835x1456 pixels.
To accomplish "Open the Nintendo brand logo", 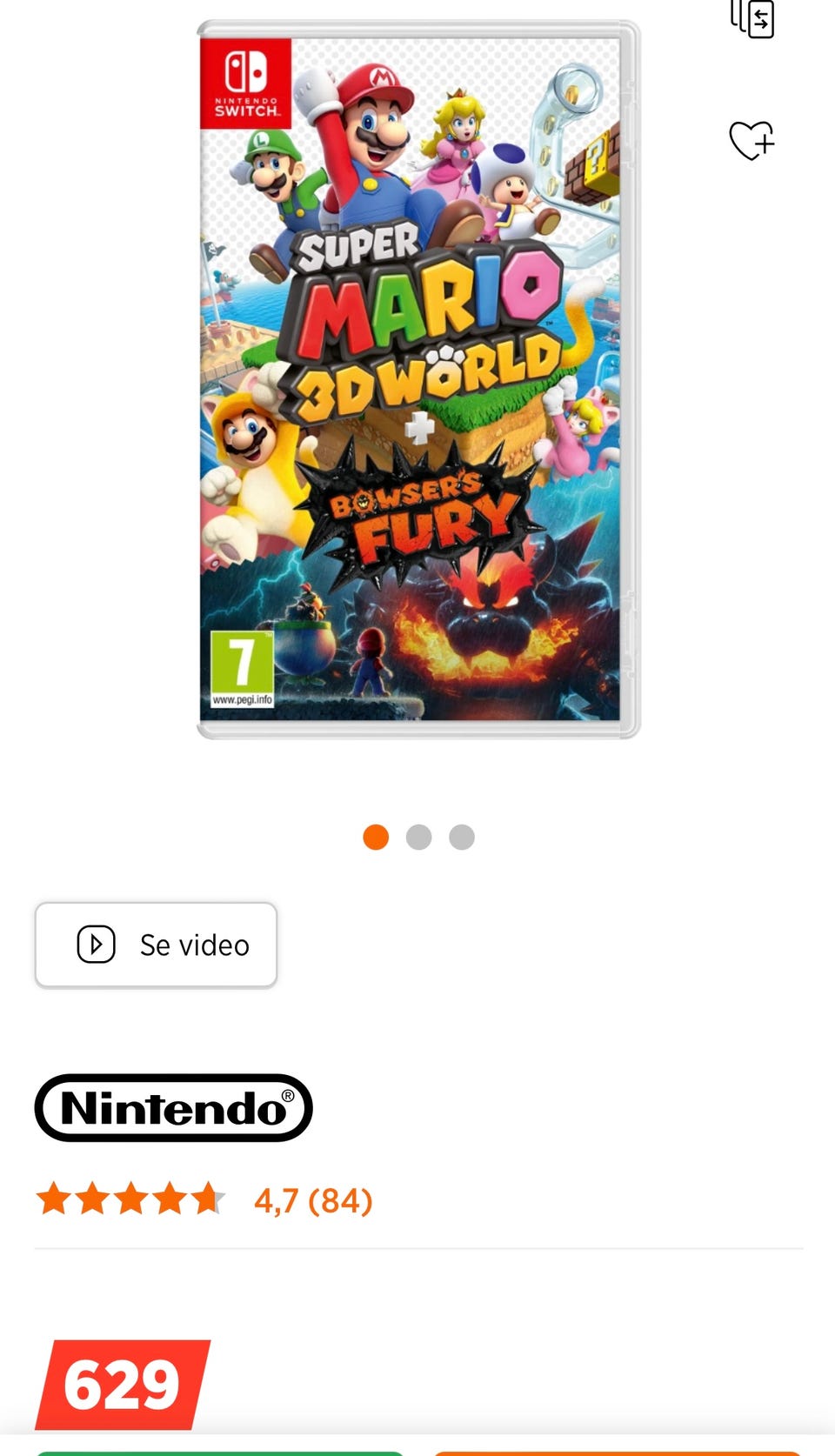I will (x=173, y=1108).
